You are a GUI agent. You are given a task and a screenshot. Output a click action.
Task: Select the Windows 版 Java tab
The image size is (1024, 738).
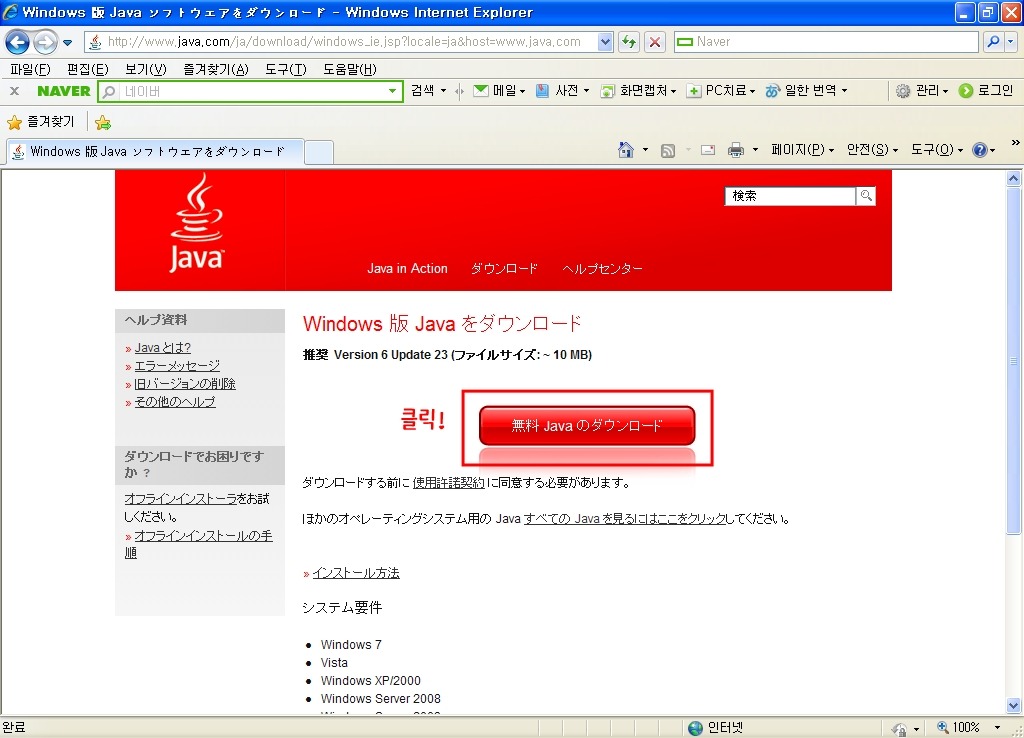(155, 152)
